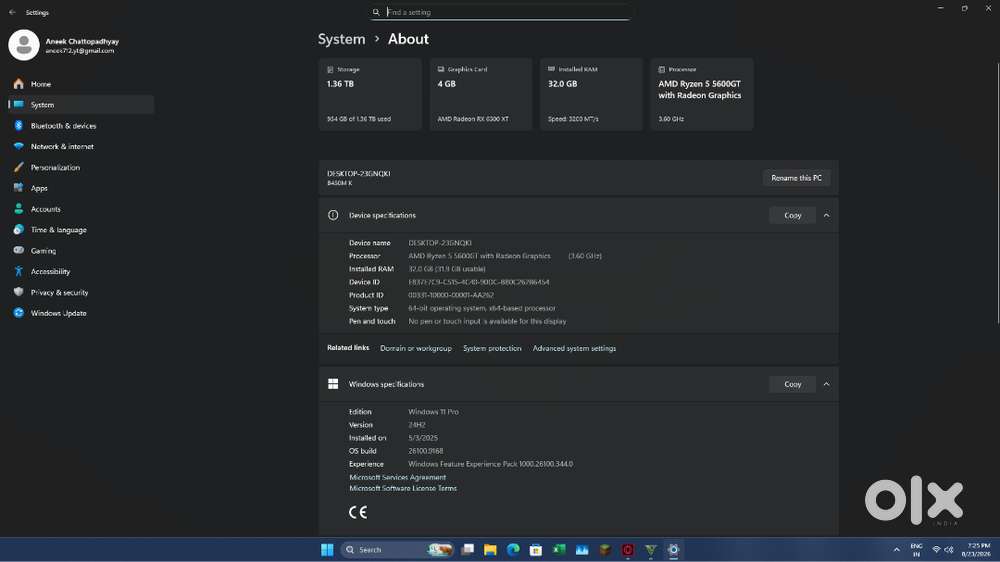Click the search magnifier icon in Settings

(376, 12)
